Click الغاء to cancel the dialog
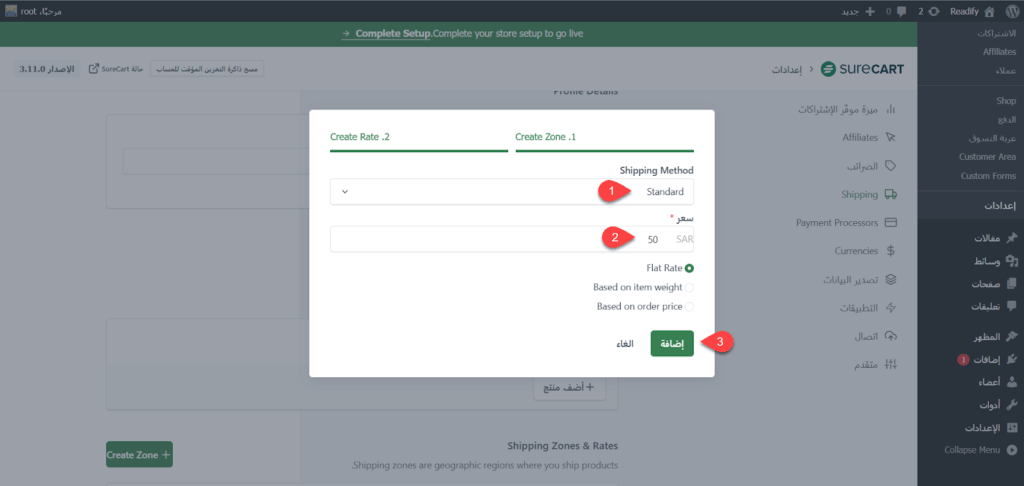Screen dimensions: 1024x486 point(624,344)
